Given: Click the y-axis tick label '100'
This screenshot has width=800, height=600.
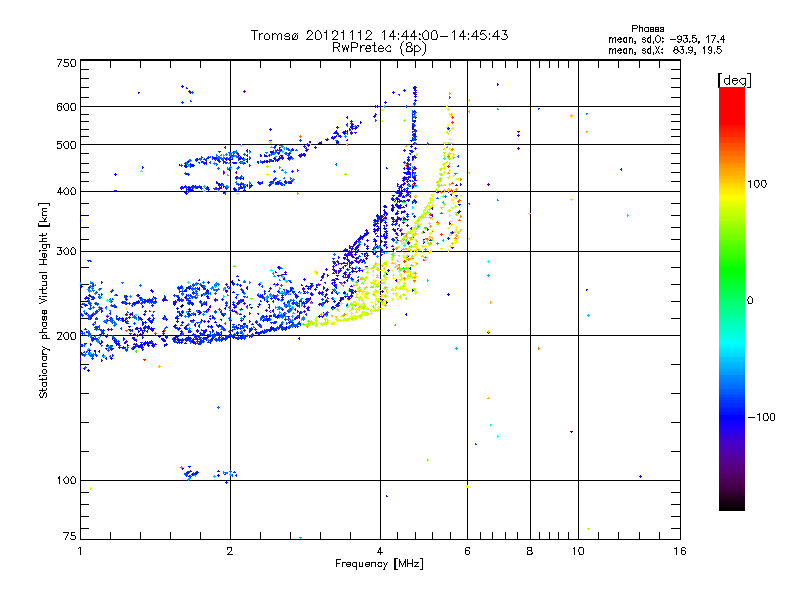Looking at the screenshot, I should tap(66, 480).
